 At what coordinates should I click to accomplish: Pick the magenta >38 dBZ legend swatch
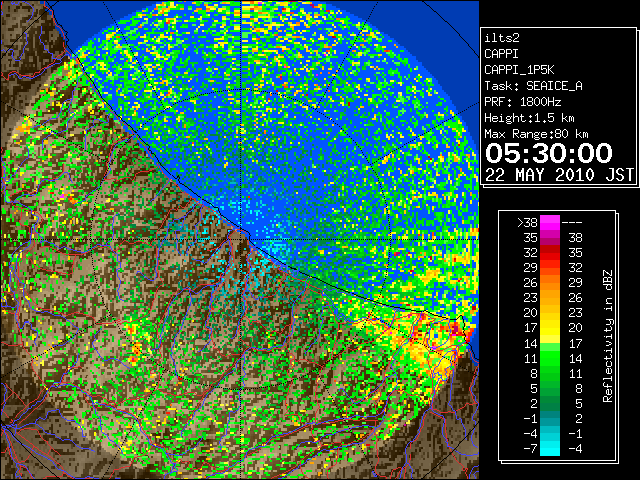550,222
